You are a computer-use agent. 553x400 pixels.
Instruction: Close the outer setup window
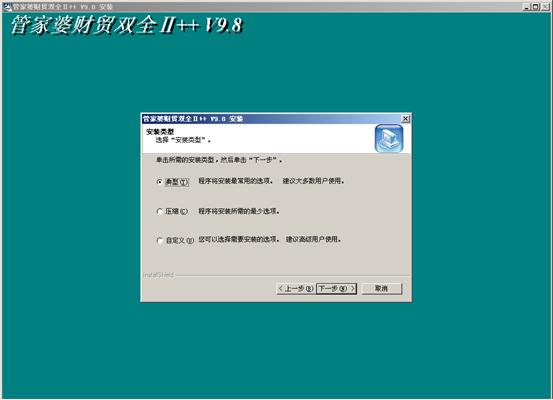546,7
